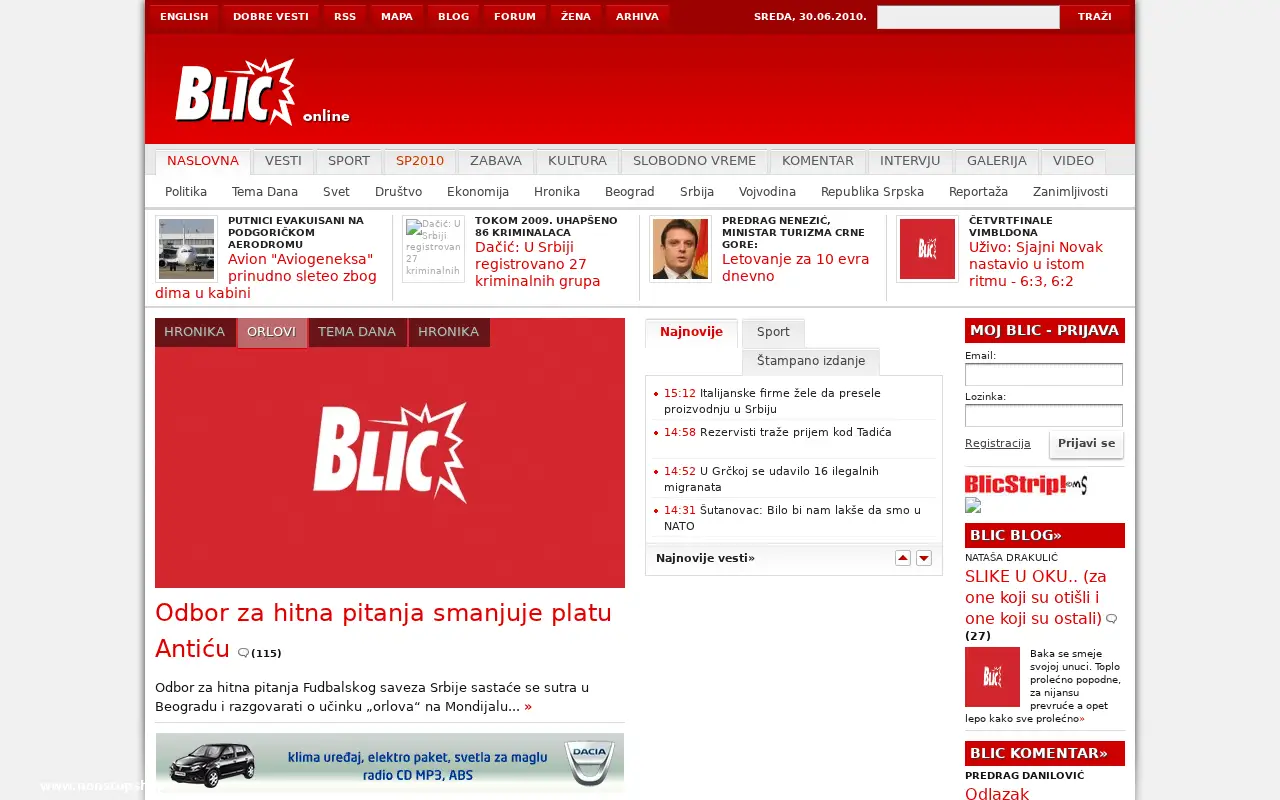Open the Zanimljivosti subsection link
The height and width of the screenshot is (800, 1280).
1070,192
